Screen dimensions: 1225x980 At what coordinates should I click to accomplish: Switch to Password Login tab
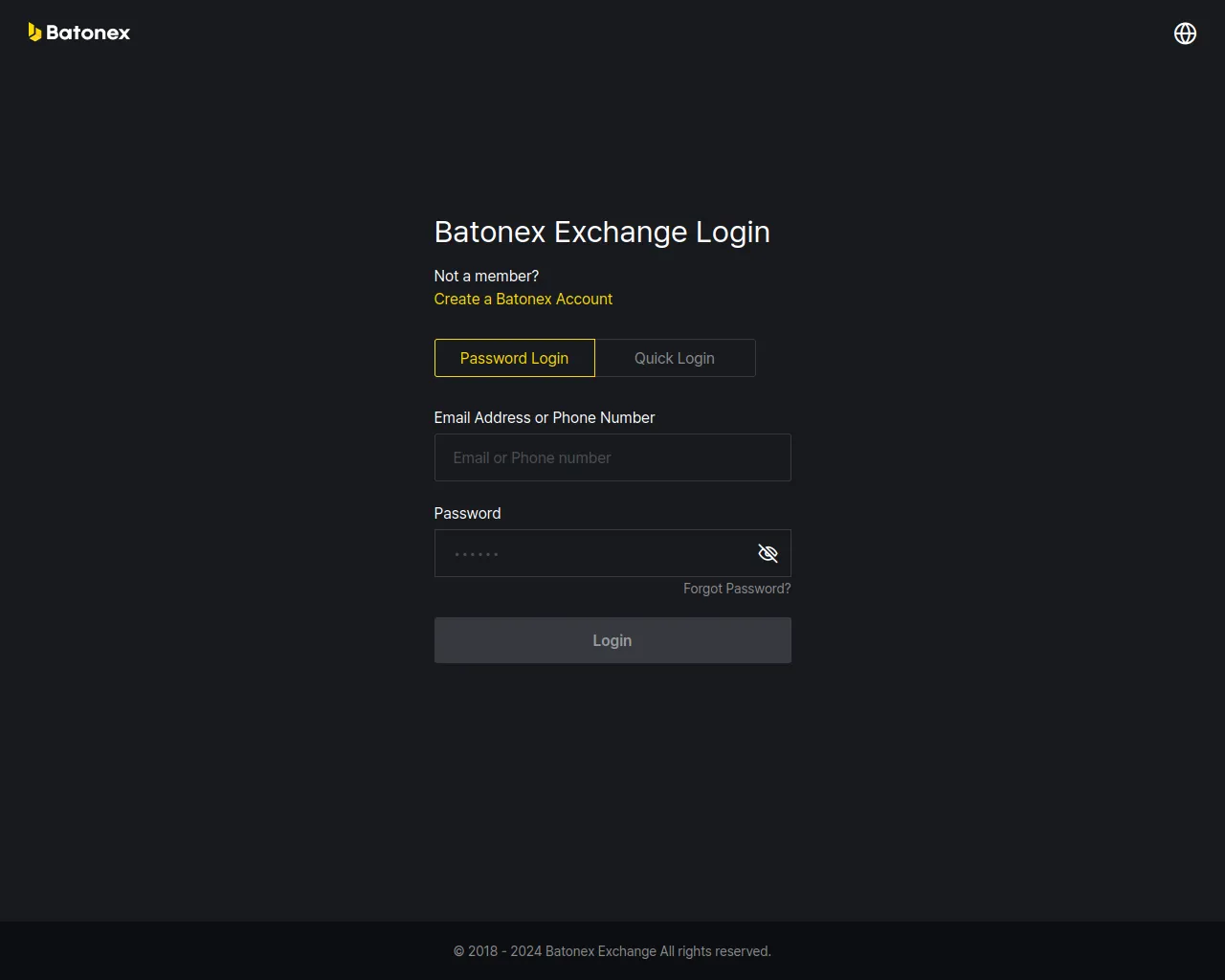[515, 358]
